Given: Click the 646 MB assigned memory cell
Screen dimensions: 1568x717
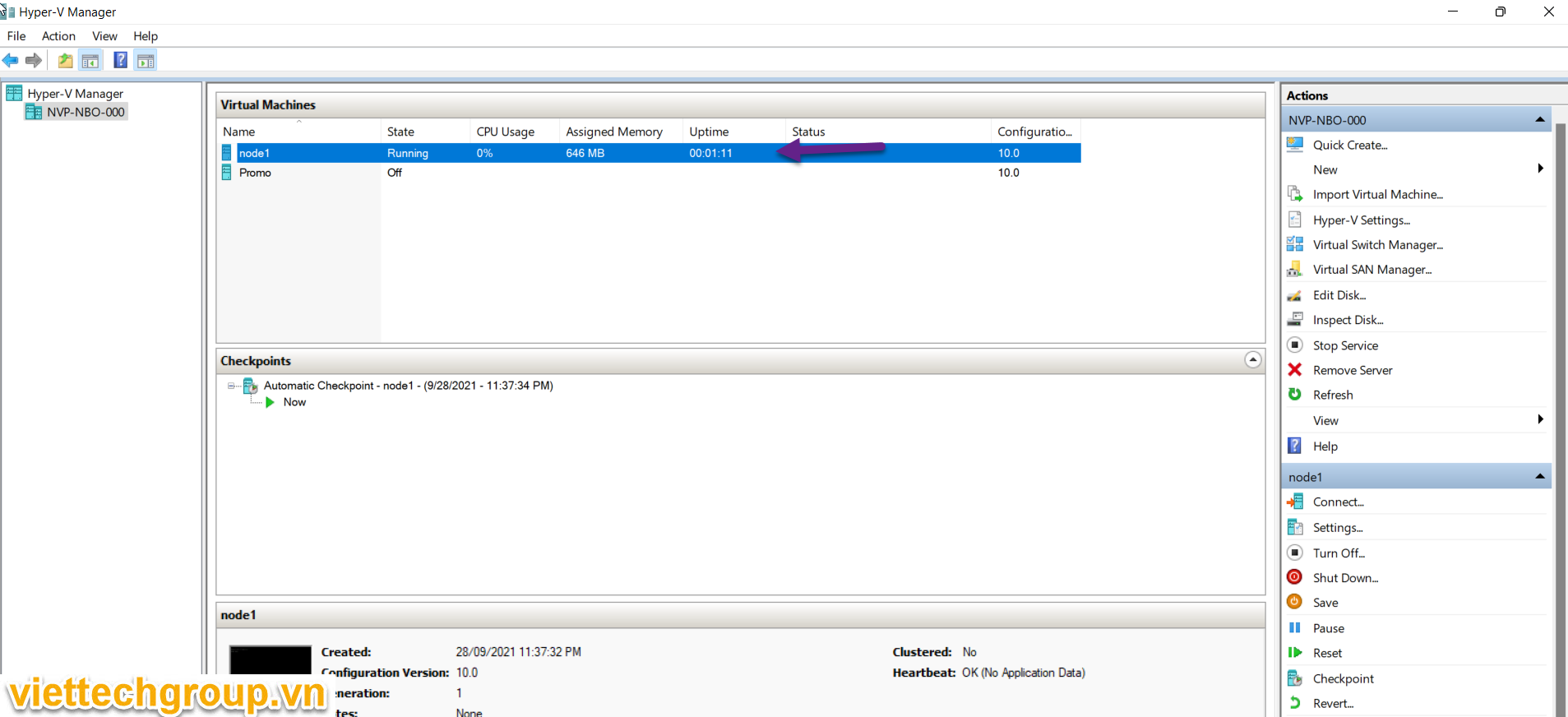Looking at the screenshot, I should coord(585,153).
